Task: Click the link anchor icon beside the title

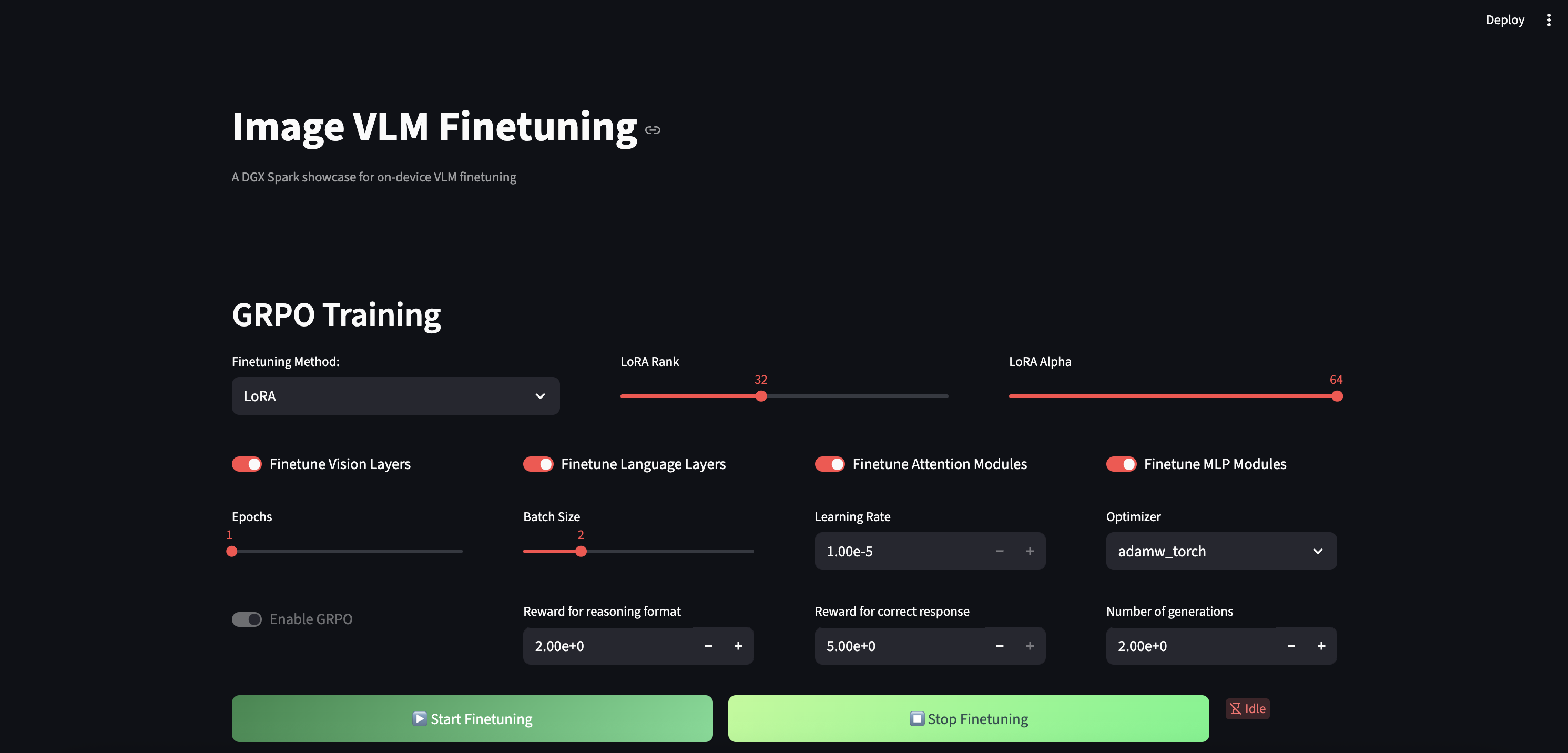Action: 653,129
